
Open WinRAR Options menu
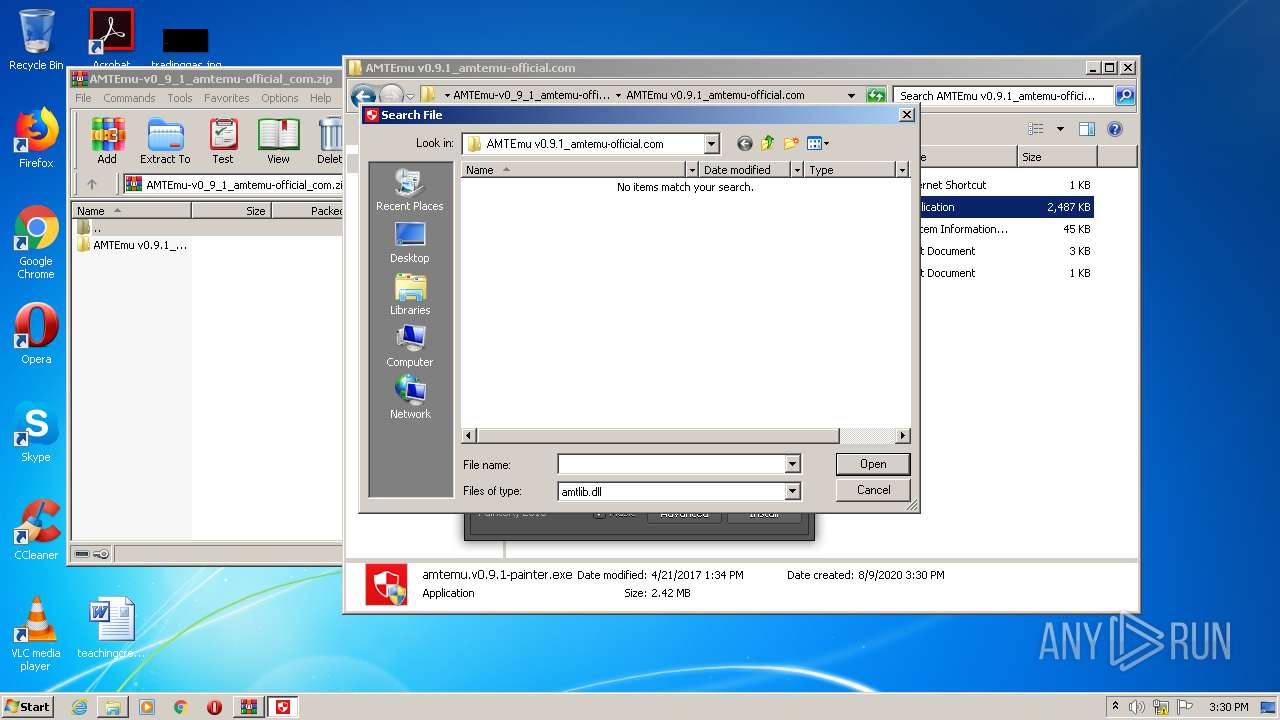click(x=280, y=98)
